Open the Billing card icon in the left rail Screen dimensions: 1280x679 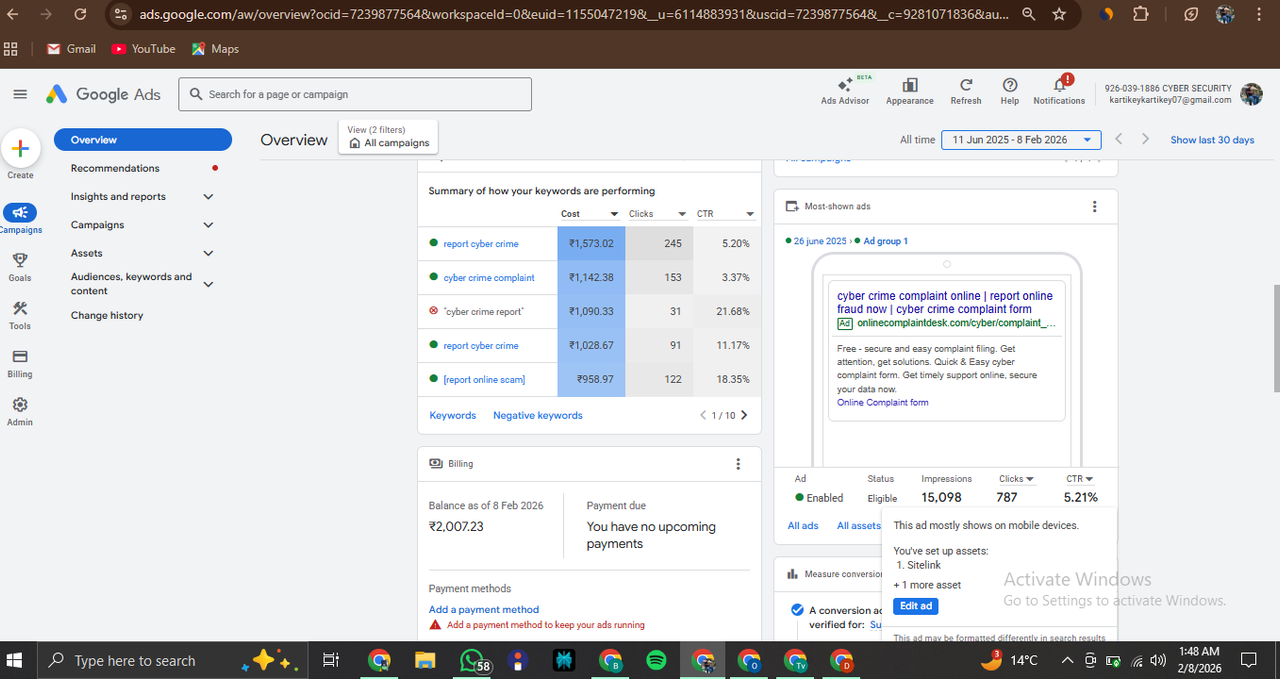tap(20, 356)
